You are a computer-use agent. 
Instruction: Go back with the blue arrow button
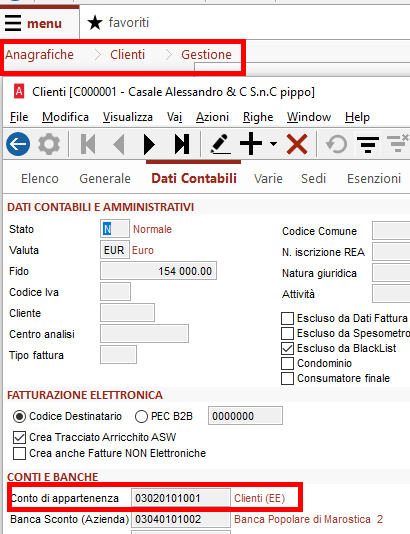[x=18, y=144]
